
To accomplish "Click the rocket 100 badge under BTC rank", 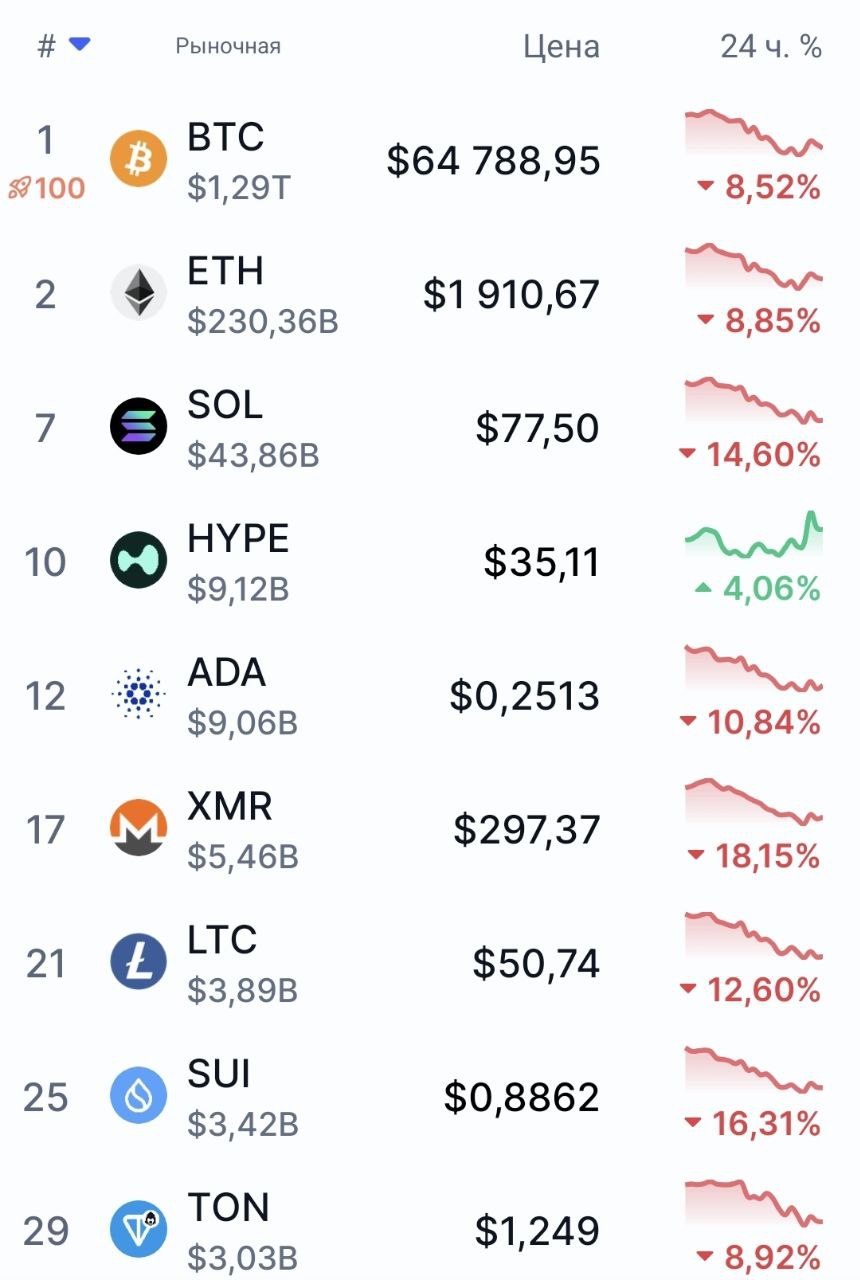I will 46,188.
